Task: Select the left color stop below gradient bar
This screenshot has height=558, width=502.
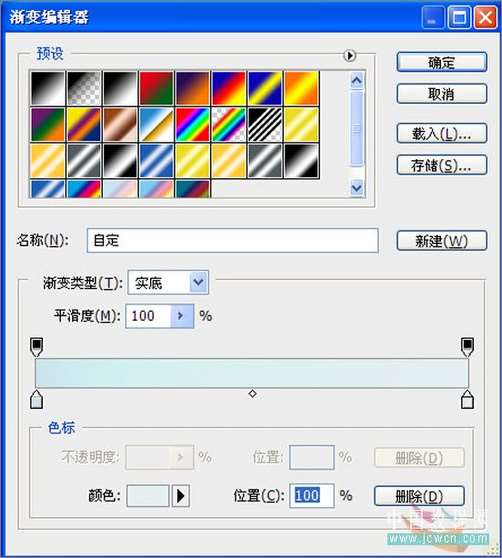Action: 37,399
